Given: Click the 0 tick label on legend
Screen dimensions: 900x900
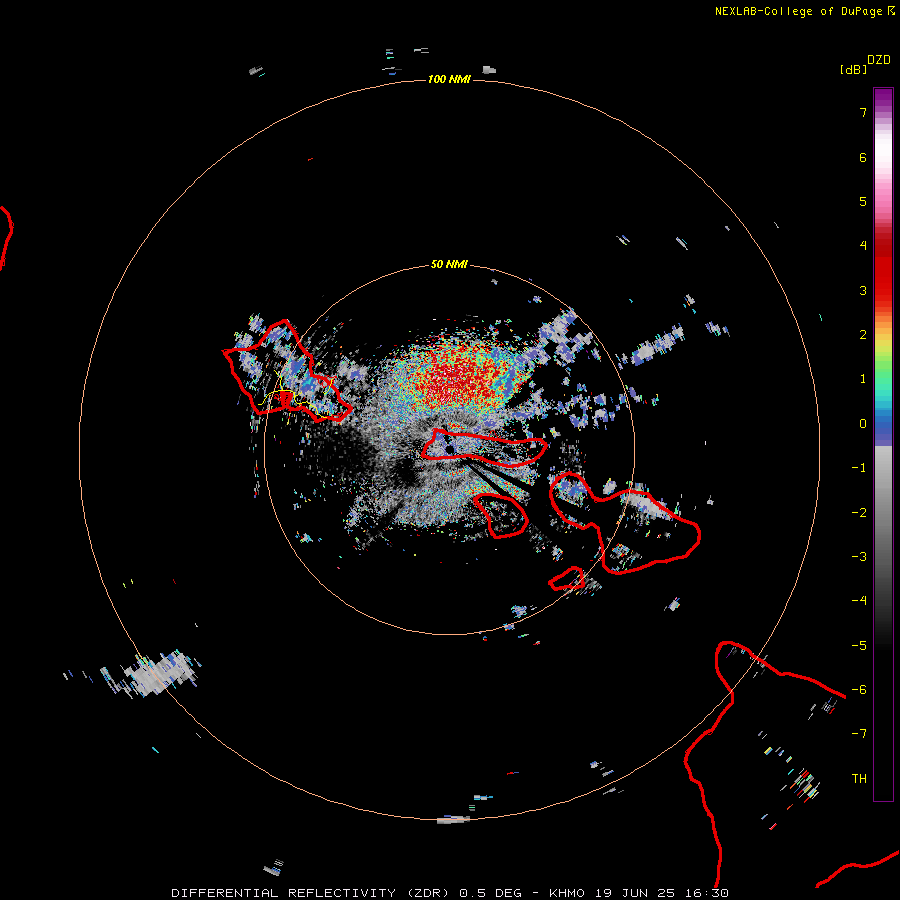Looking at the screenshot, I should click(x=863, y=424).
